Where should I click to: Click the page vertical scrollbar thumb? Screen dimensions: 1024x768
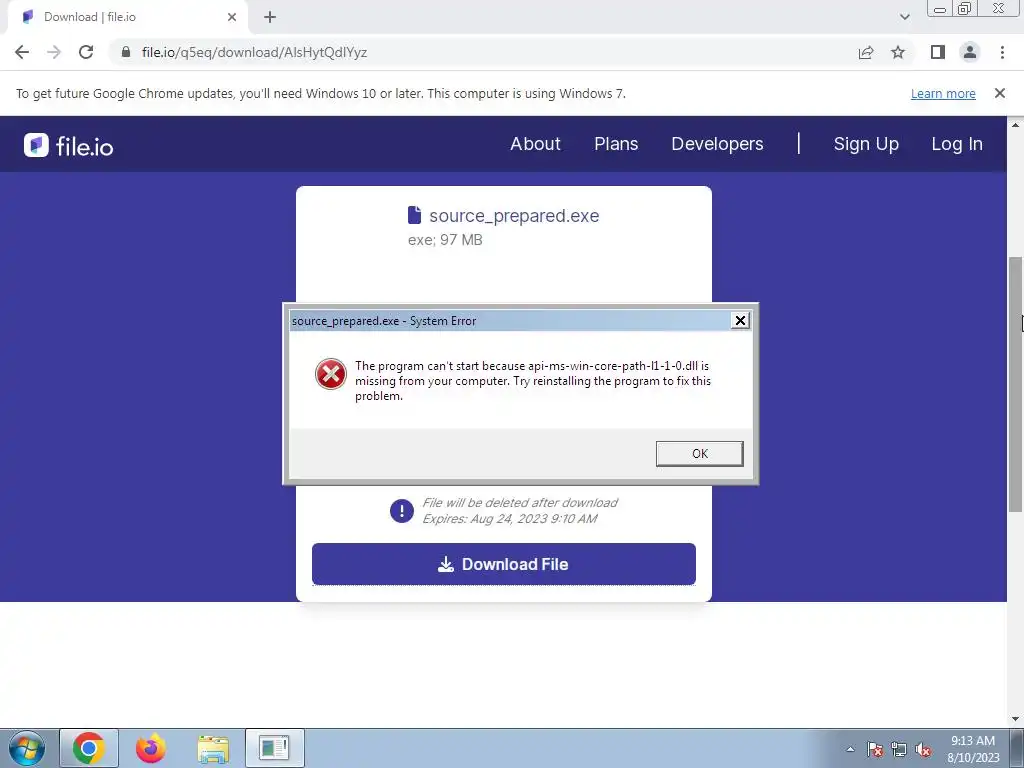click(x=1015, y=384)
